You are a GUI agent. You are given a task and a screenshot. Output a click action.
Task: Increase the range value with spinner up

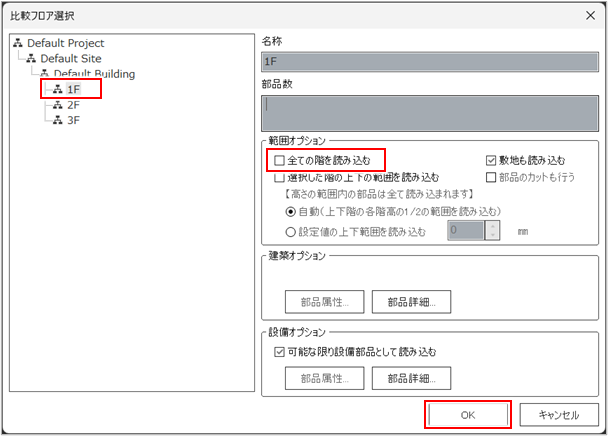(492, 225)
